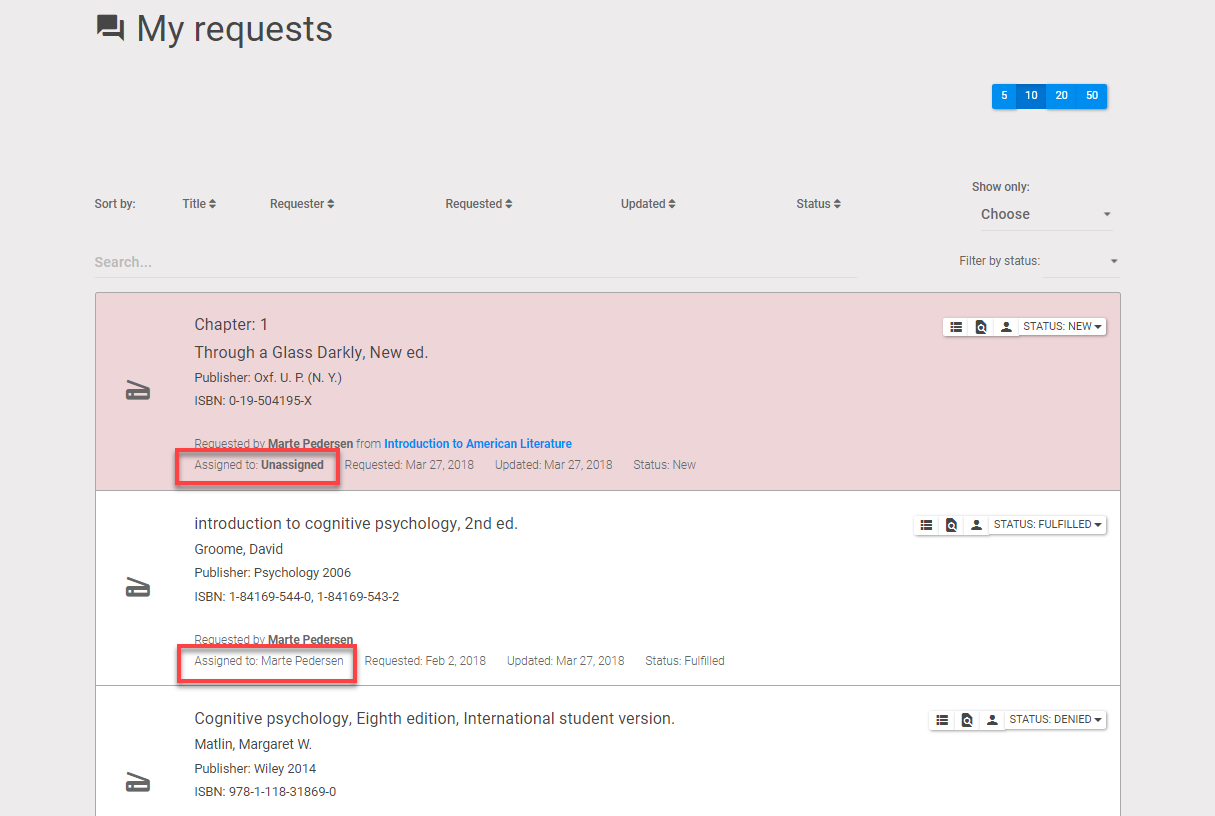Open the Introduction to American Literature link
Image resolution: width=1215 pixels, height=816 pixels.
tap(478, 444)
